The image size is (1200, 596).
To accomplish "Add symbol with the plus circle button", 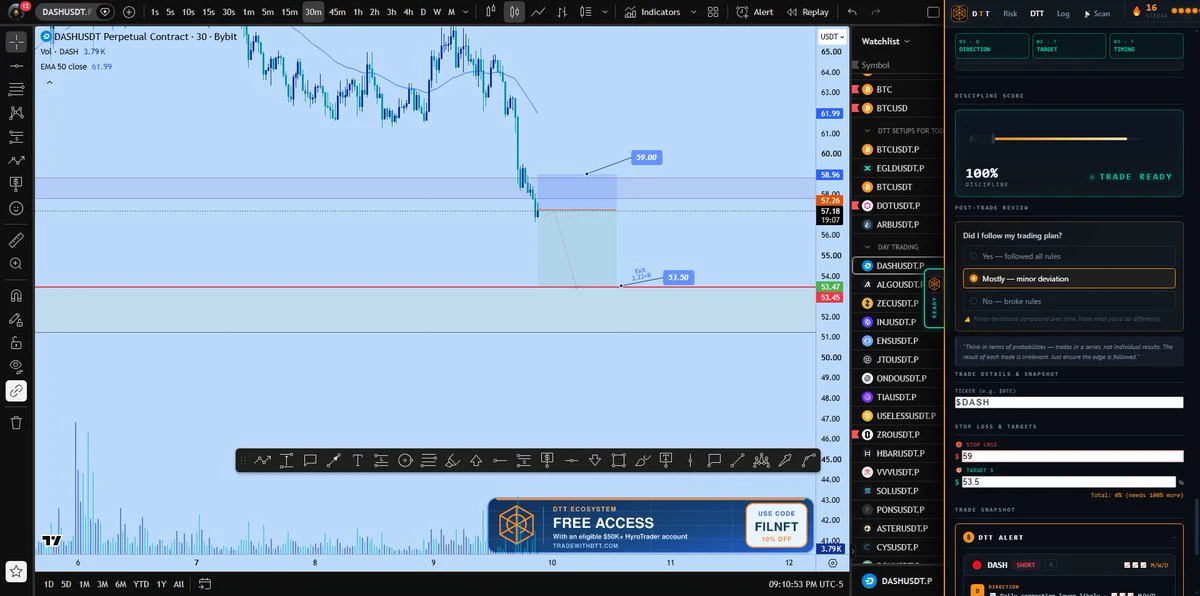I will pos(129,12).
